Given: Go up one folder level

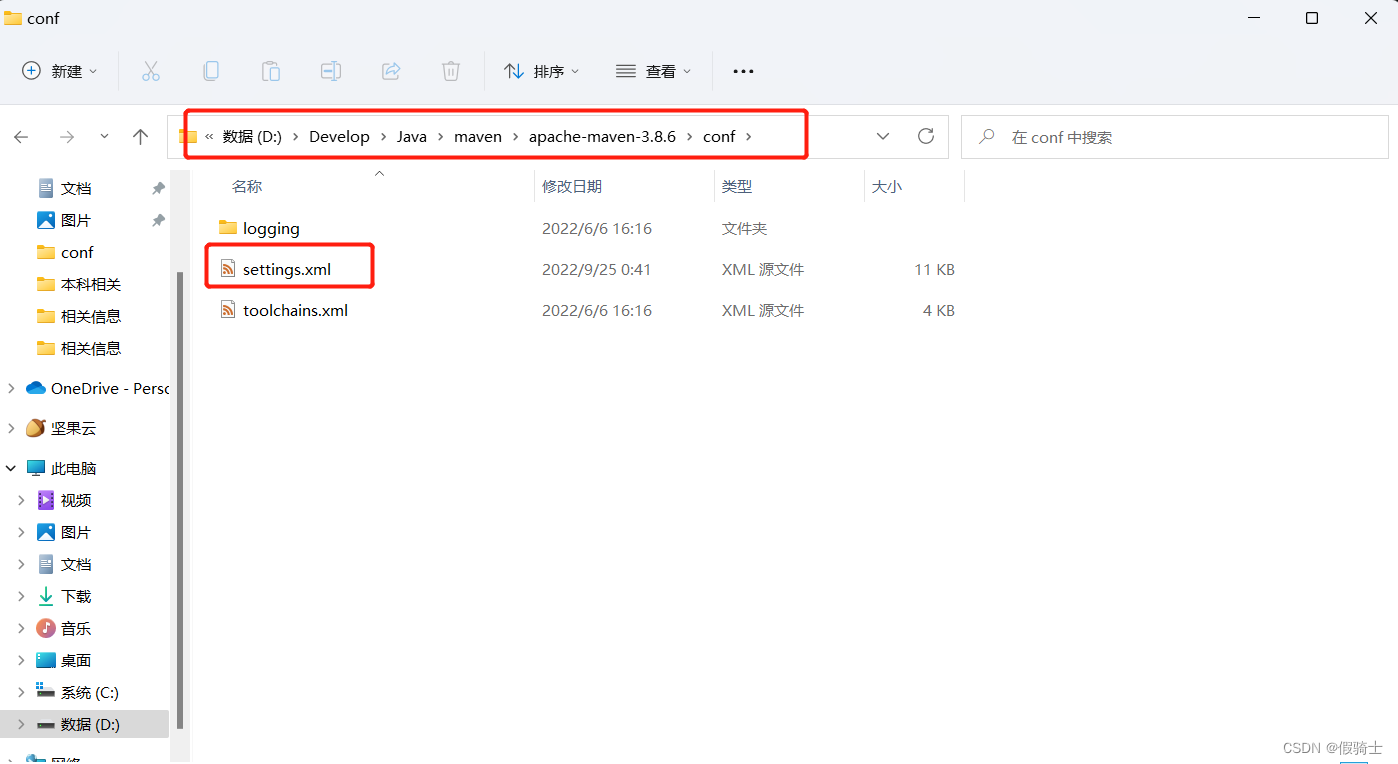Looking at the screenshot, I should click(x=141, y=137).
